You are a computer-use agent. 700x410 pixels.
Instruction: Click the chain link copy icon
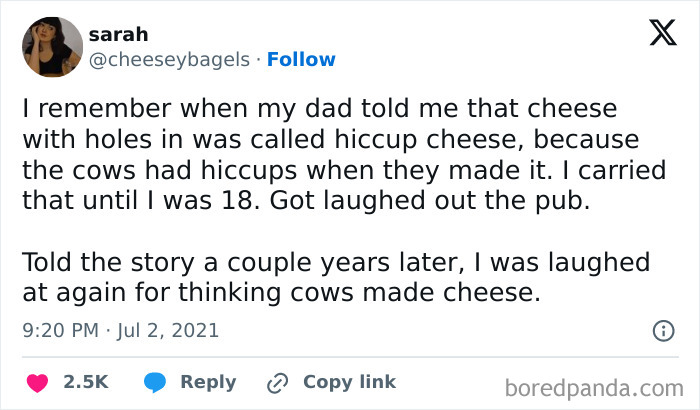[x=276, y=382]
